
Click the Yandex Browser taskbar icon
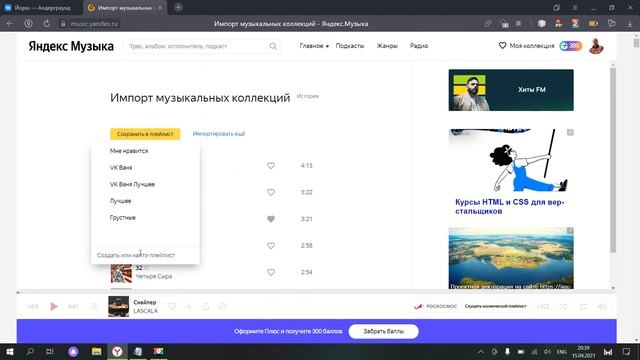point(117,351)
